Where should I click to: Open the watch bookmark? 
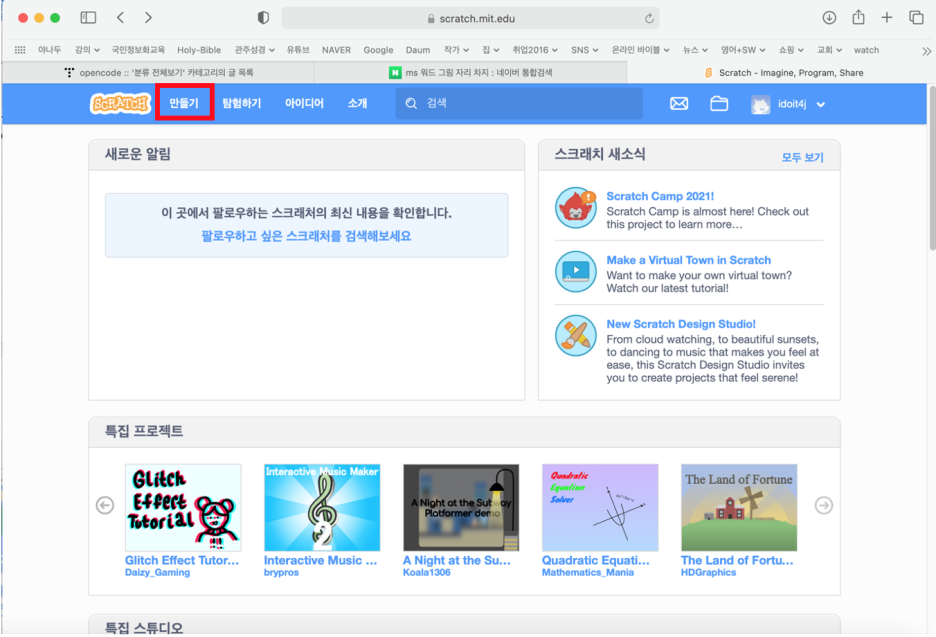click(866, 50)
